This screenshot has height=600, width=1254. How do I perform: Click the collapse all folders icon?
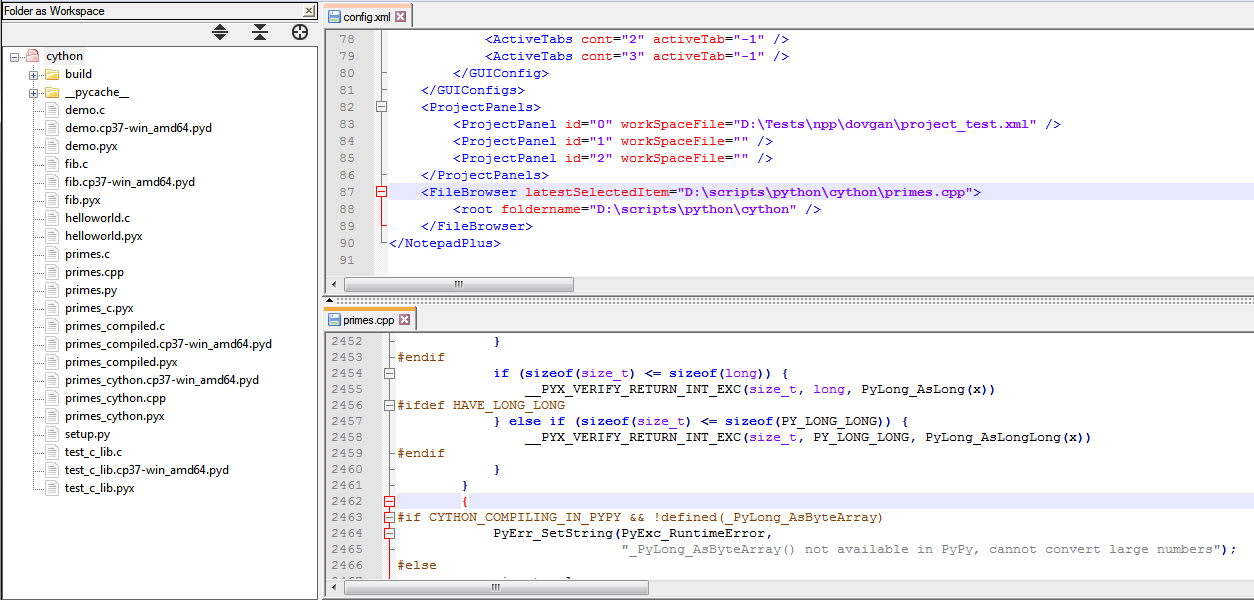tap(260, 33)
